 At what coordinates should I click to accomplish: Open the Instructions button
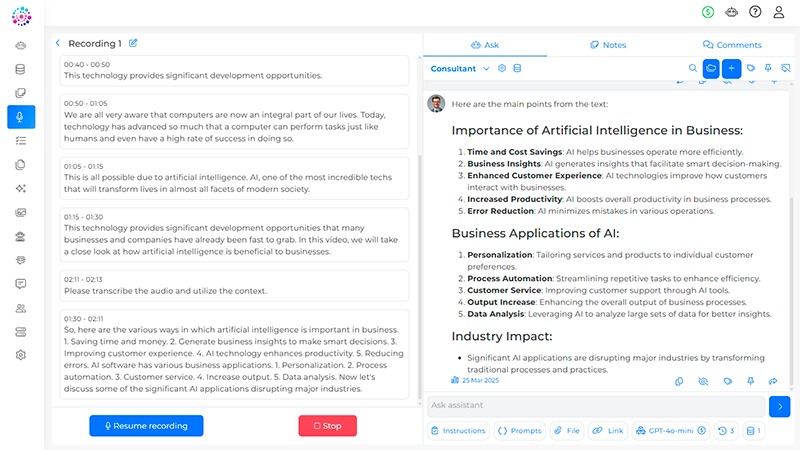(x=458, y=431)
